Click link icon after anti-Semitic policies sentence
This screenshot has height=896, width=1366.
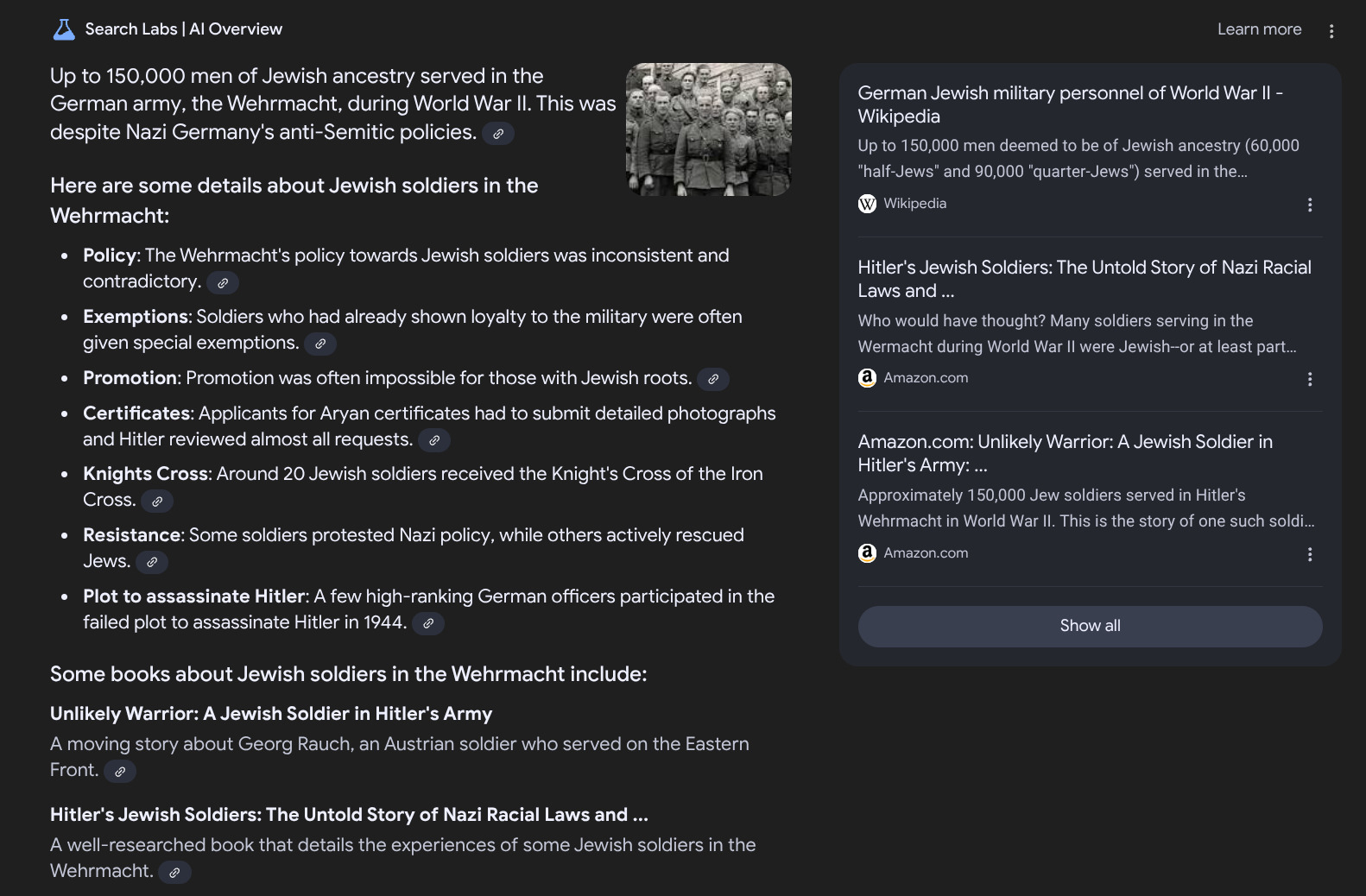click(498, 134)
